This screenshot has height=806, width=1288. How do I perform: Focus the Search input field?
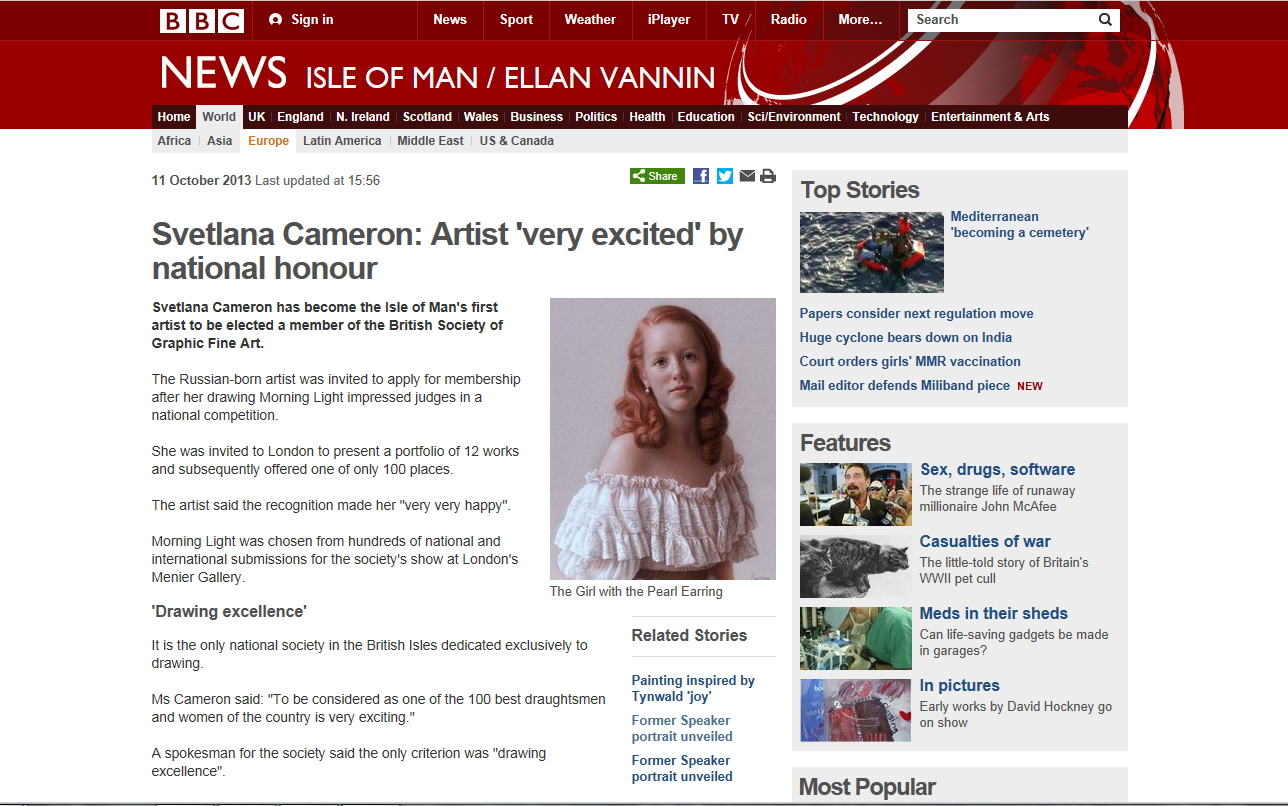tap(1003, 19)
